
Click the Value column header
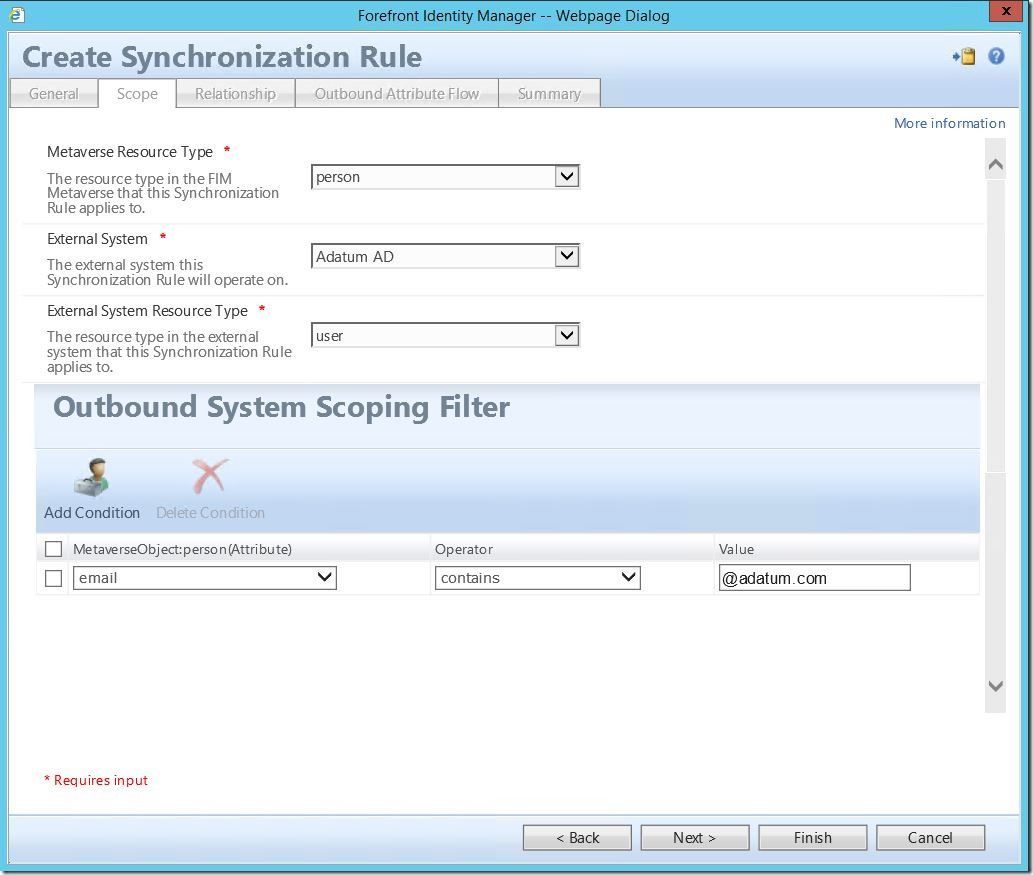[x=736, y=549]
